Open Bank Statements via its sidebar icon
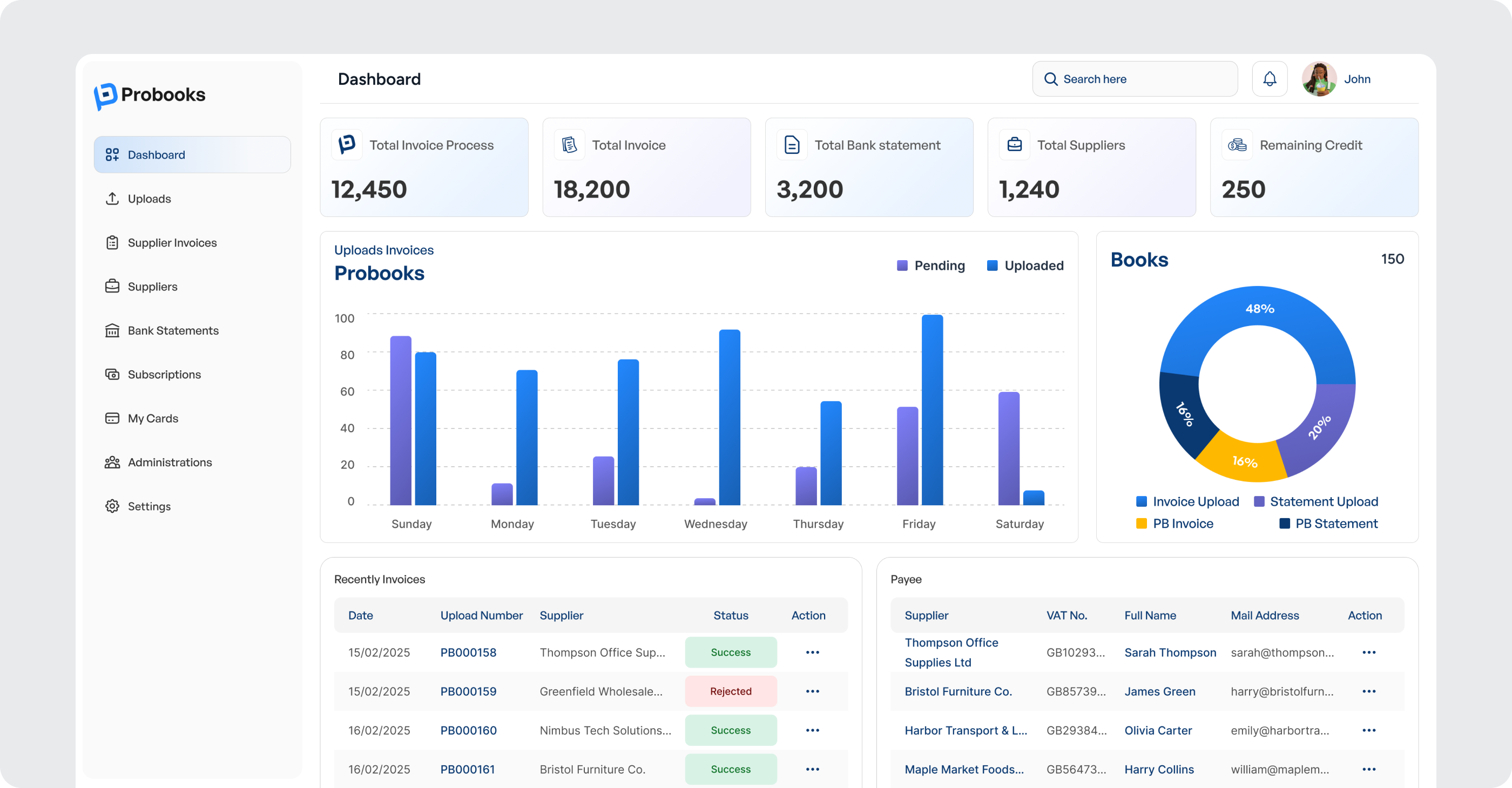The width and height of the screenshot is (1512, 788). tap(113, 330)
